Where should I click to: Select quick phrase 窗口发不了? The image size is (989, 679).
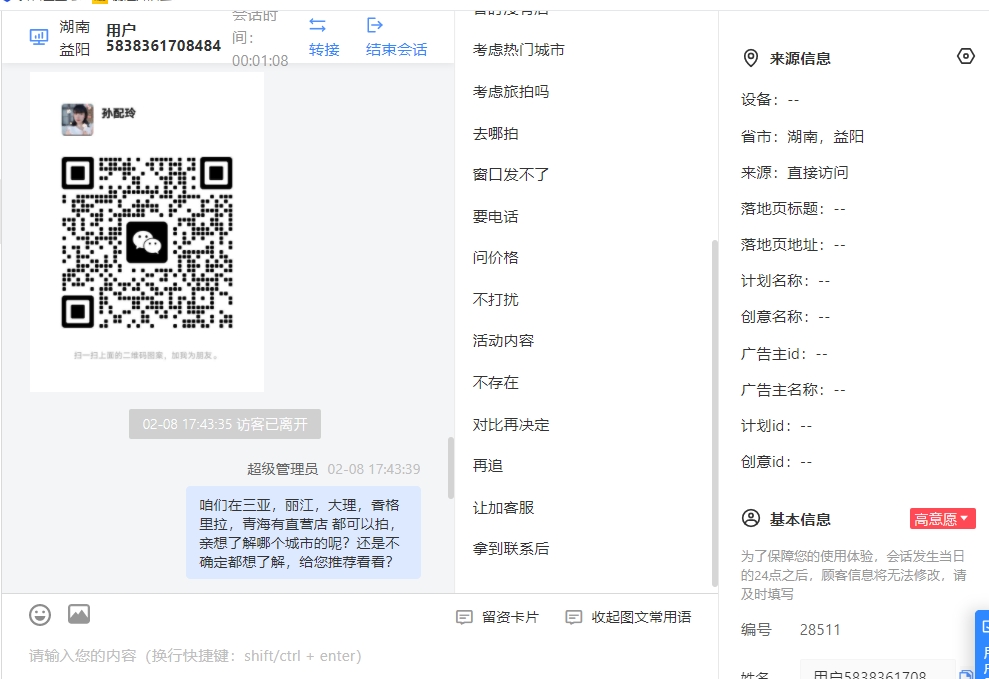point(511,175)
